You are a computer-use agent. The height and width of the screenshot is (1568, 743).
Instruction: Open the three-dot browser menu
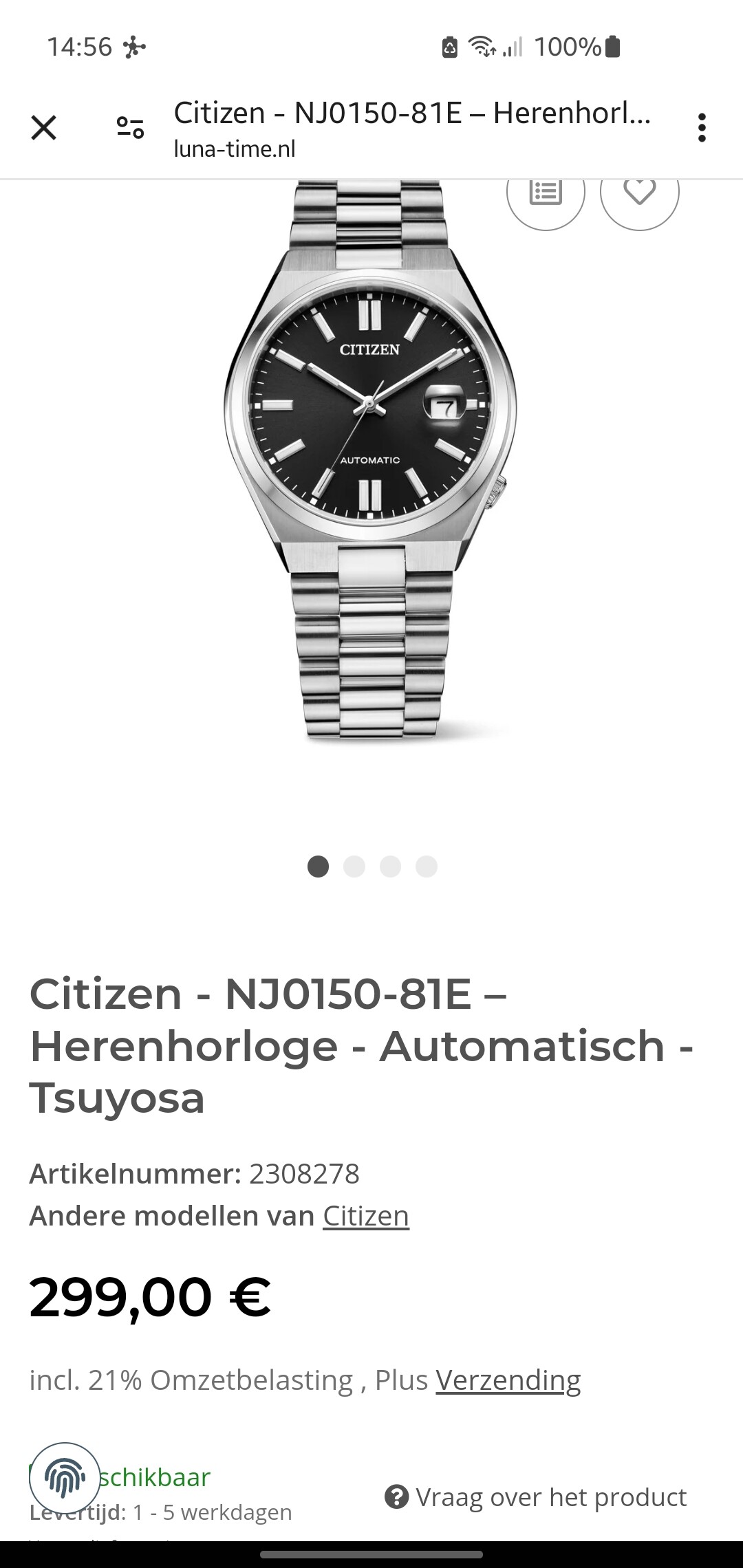tap(702, 128)
